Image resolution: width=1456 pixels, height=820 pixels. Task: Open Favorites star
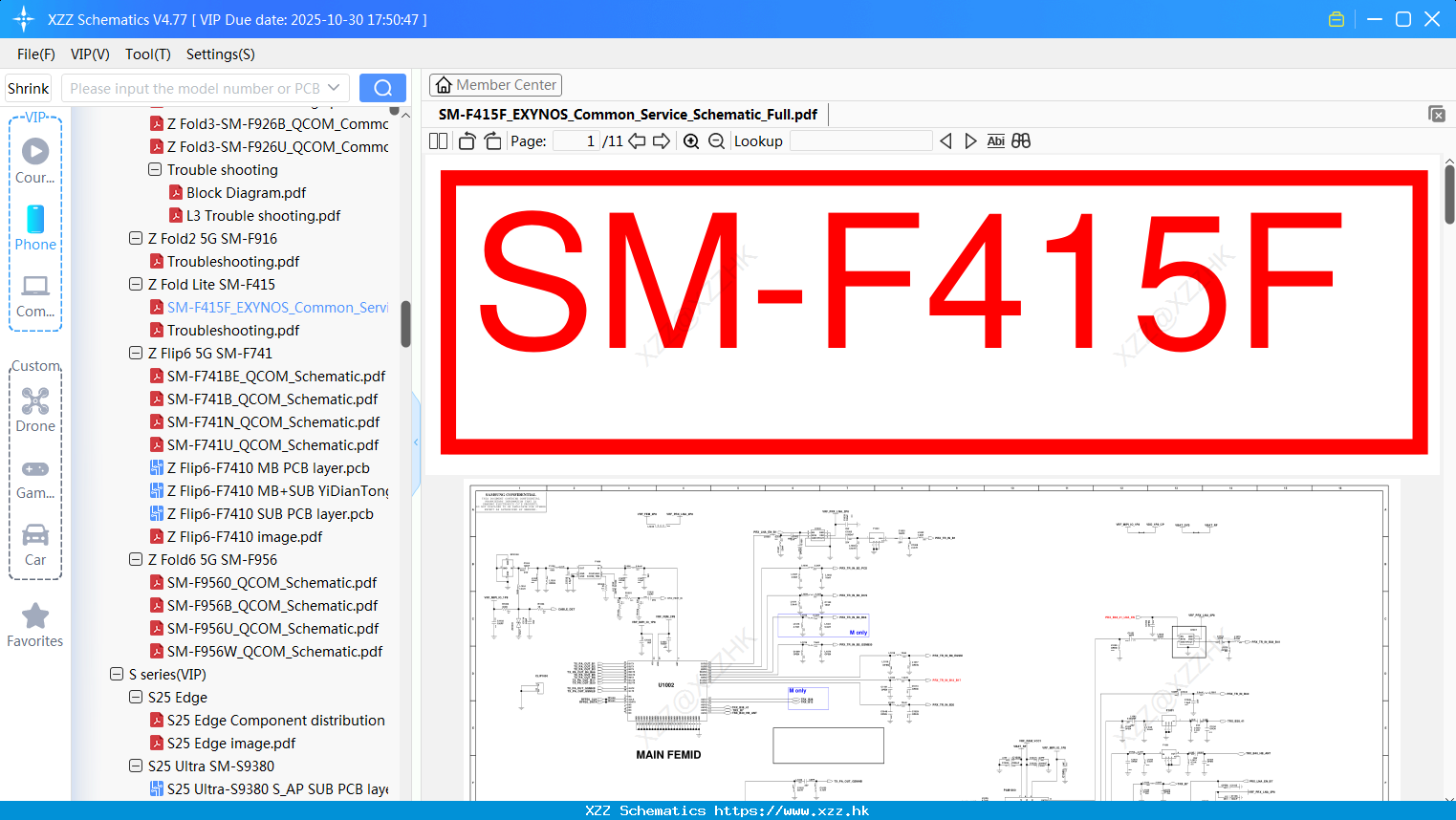pos(35,625)
